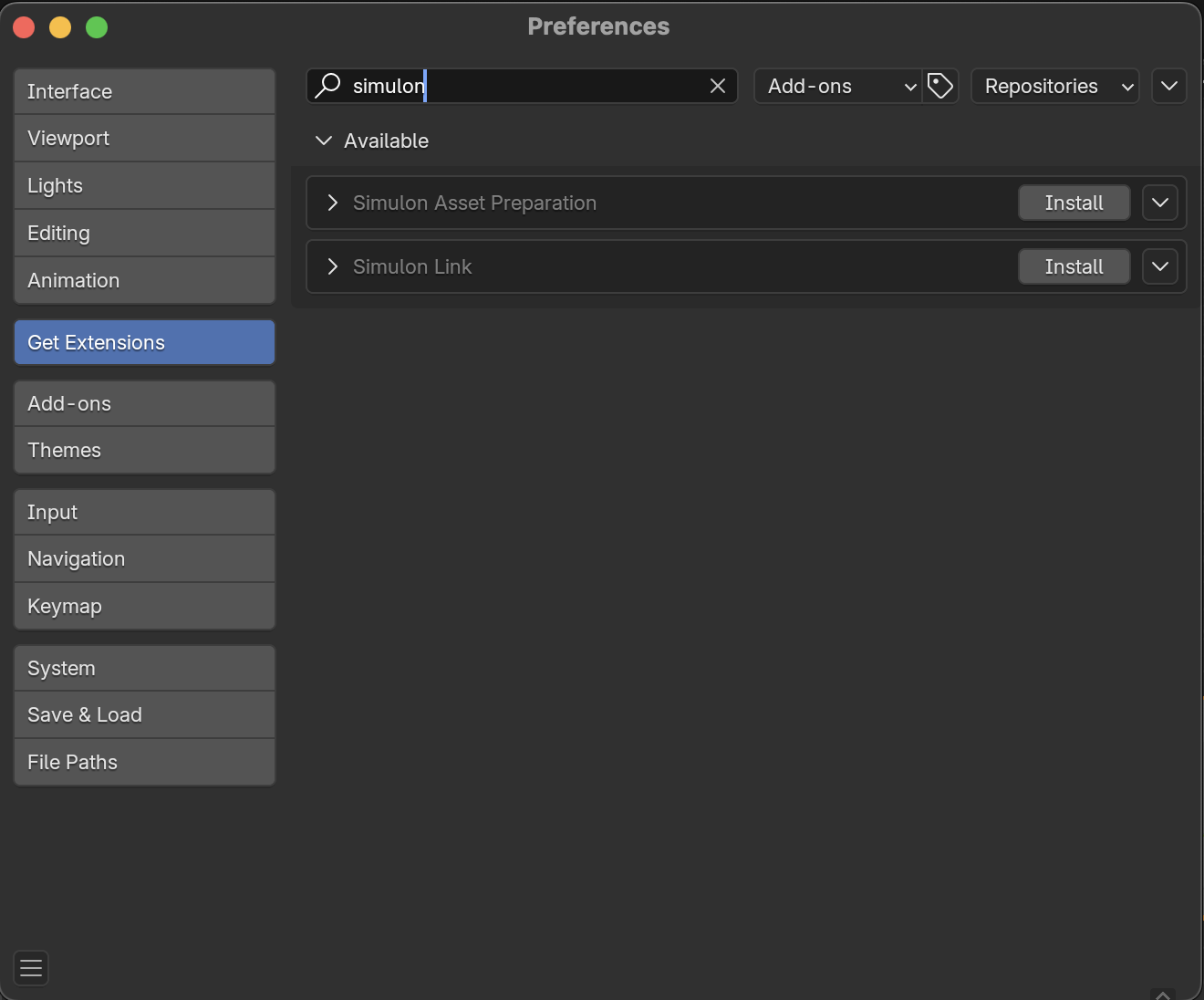The width and height of the screenshot is (1204, 1000).
Task: Open the hamburger menu at bottom left
Action: coord(31,968)
